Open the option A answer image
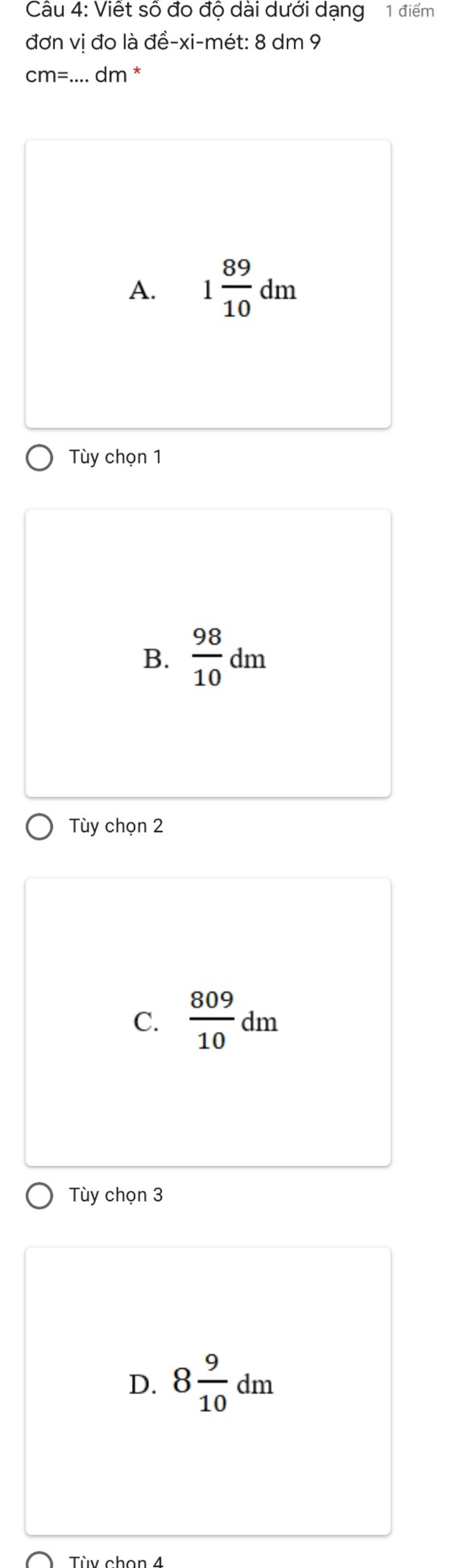The width and height of the screenshot is (455, 1568). click(208, 284)
